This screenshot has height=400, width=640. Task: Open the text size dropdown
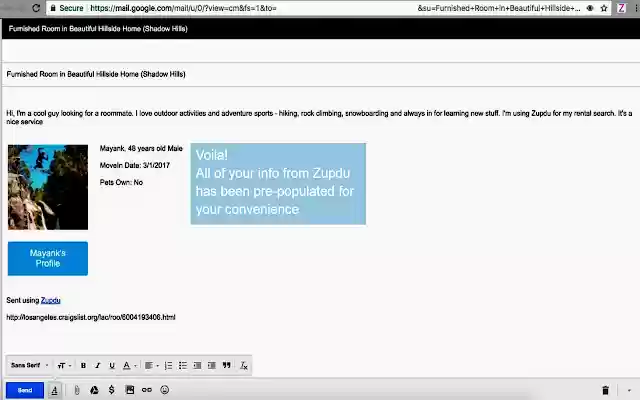click(x=64, y=366)
